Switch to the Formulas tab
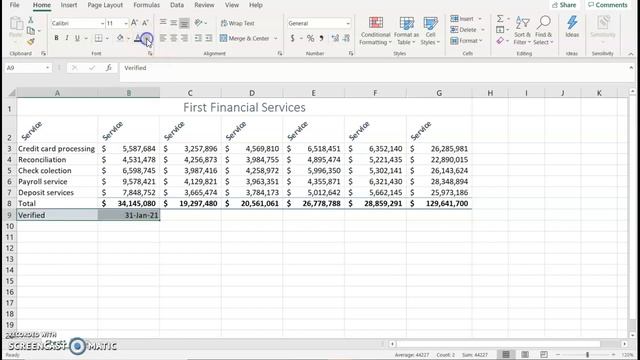Image resolution: width=640 pixels, height=360 pixels. click(147, 5)
